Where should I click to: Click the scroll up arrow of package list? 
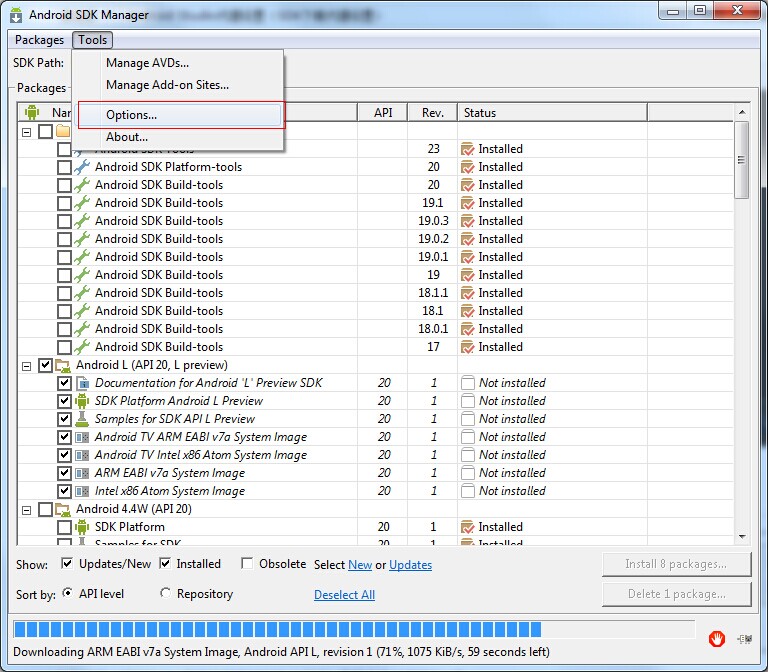[x=742, y=112]
